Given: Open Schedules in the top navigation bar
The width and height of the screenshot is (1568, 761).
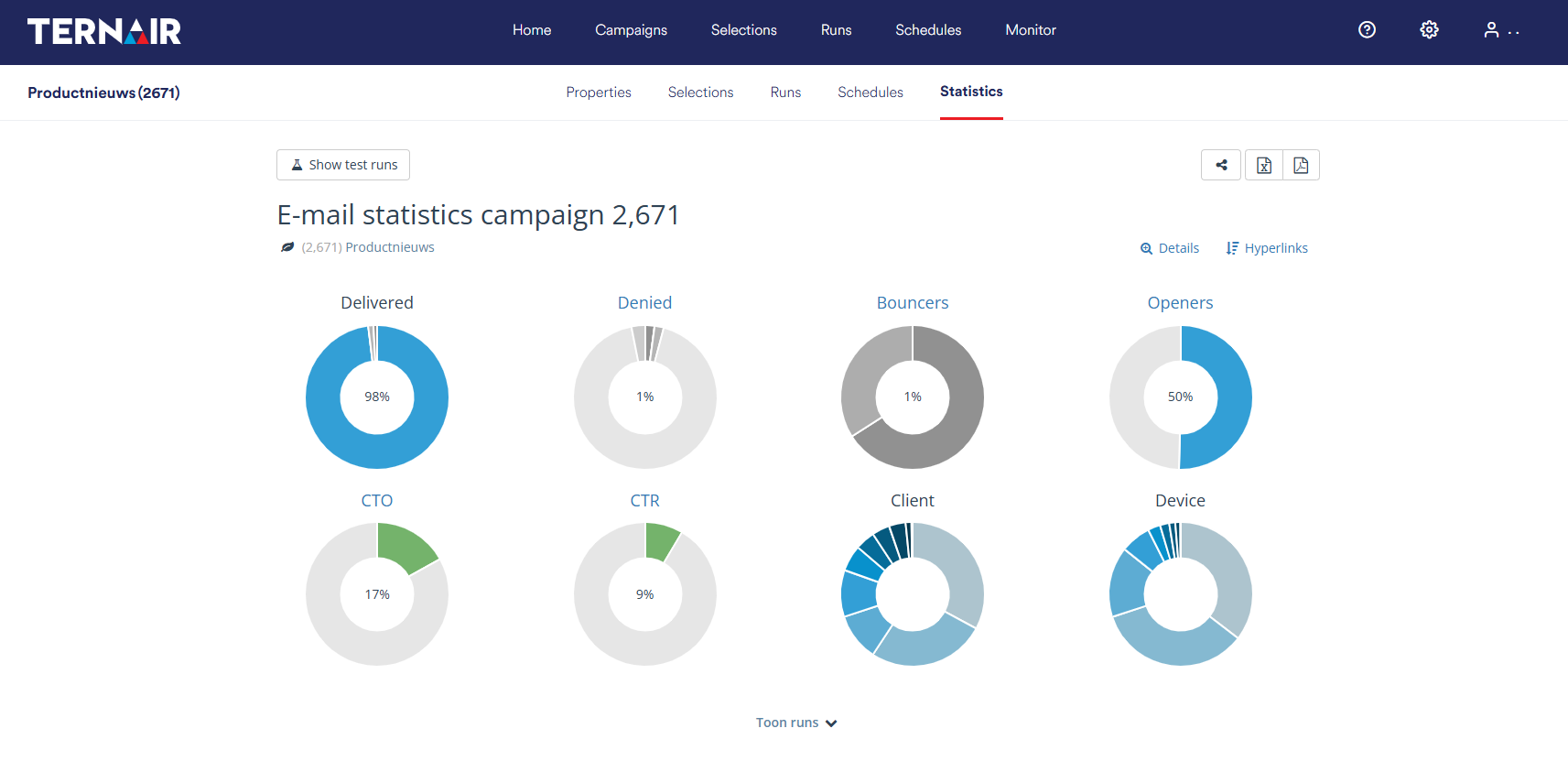Looking at the screenshot, I should pyautogui.click(x=928, y=30).
